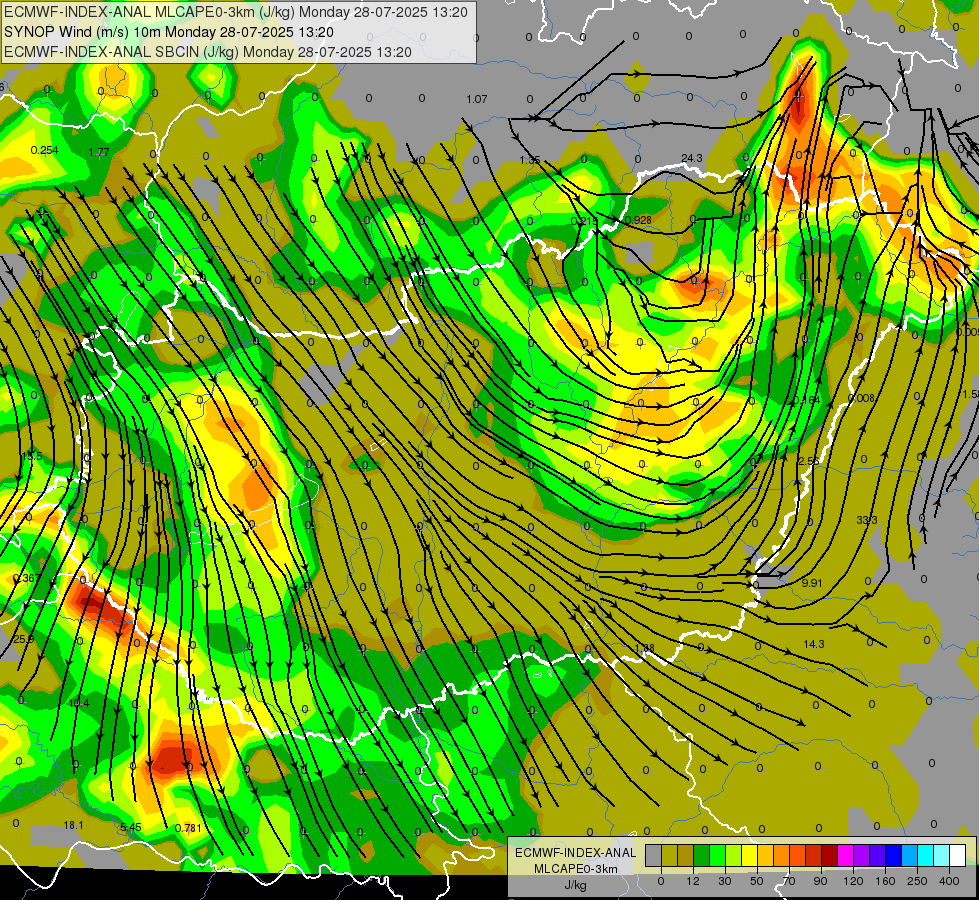Click the lime yellow-green legend swatch
This screenshot has width=979, height=900.
point(734,855)
